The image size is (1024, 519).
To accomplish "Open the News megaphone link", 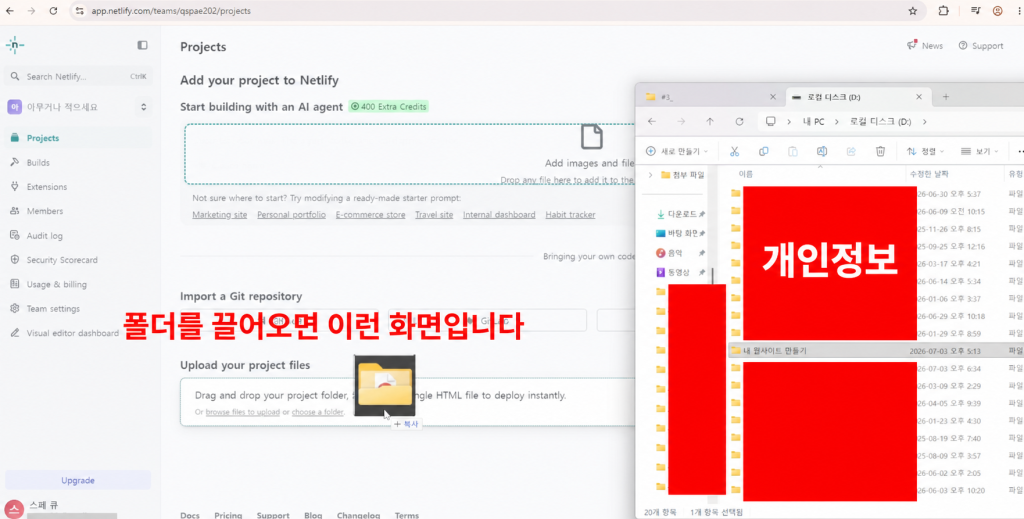I will 925,46.
